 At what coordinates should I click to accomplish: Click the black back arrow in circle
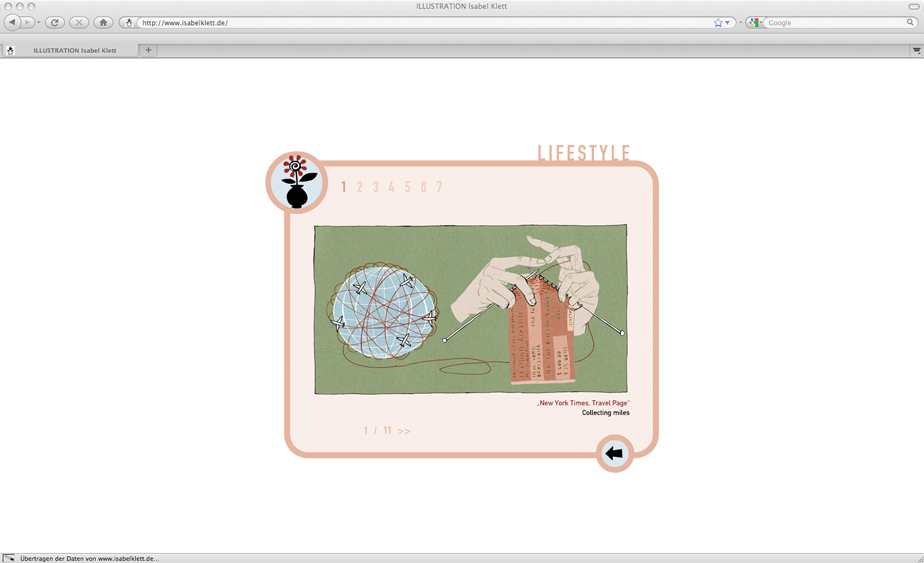[614, 454]
